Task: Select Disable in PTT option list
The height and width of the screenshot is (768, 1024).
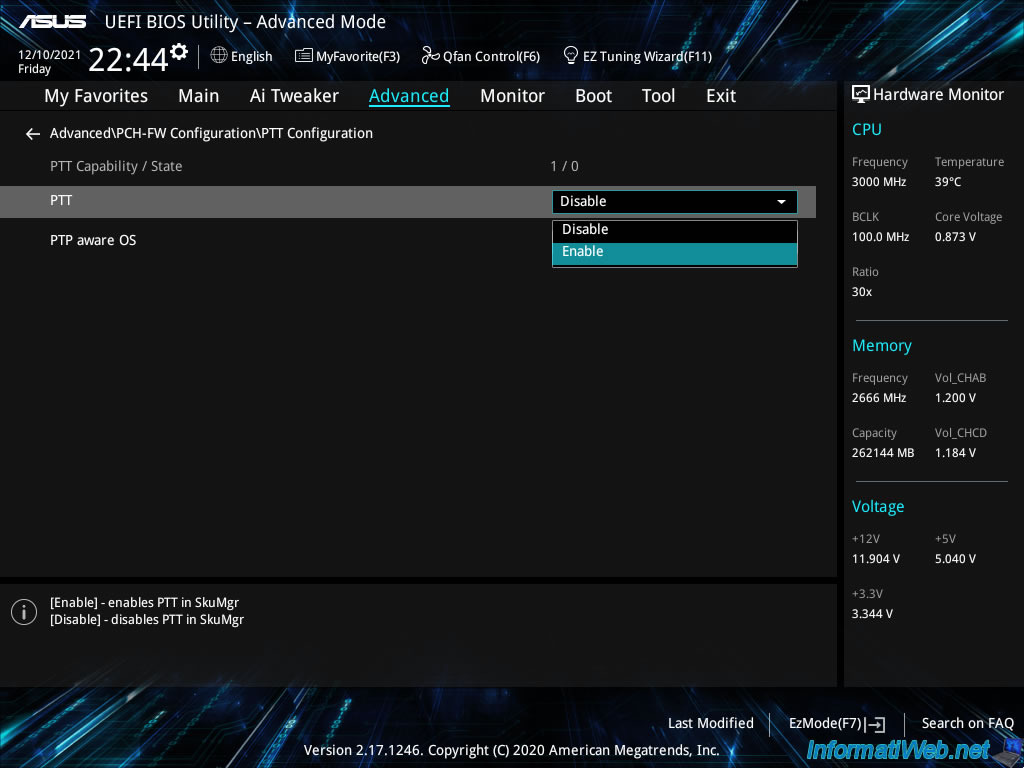Action: click(675, 230)
